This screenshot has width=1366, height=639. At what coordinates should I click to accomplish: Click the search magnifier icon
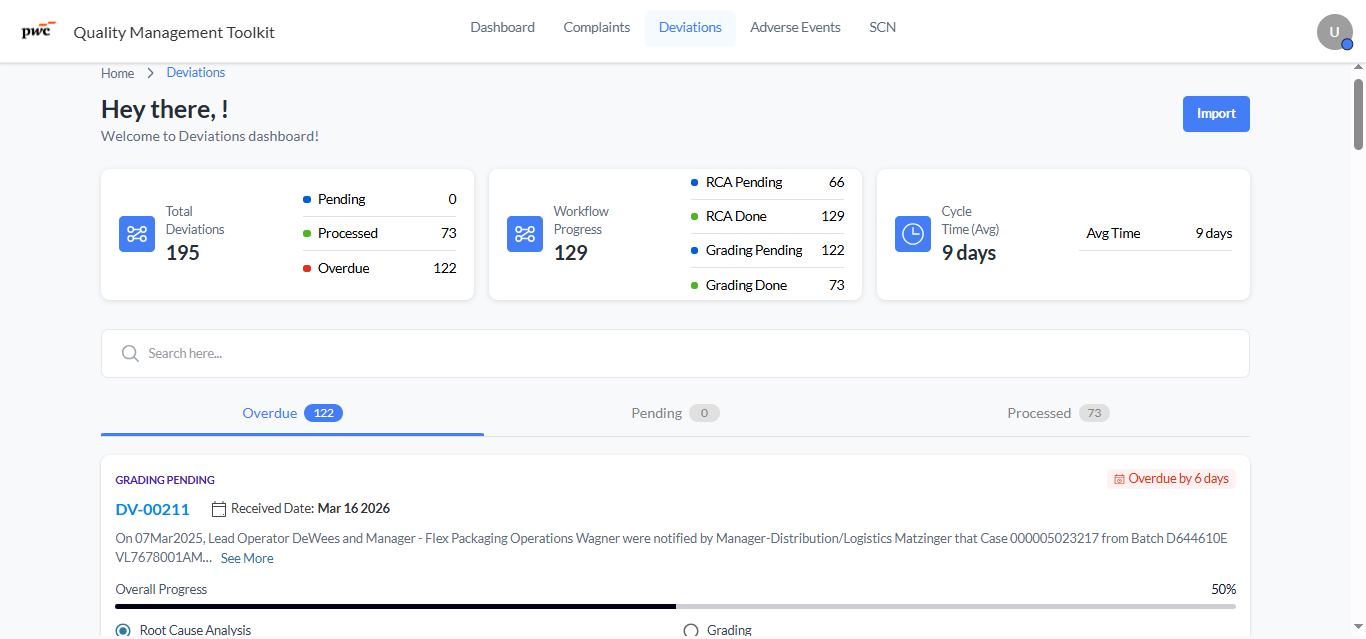click(x=130, y=353)
